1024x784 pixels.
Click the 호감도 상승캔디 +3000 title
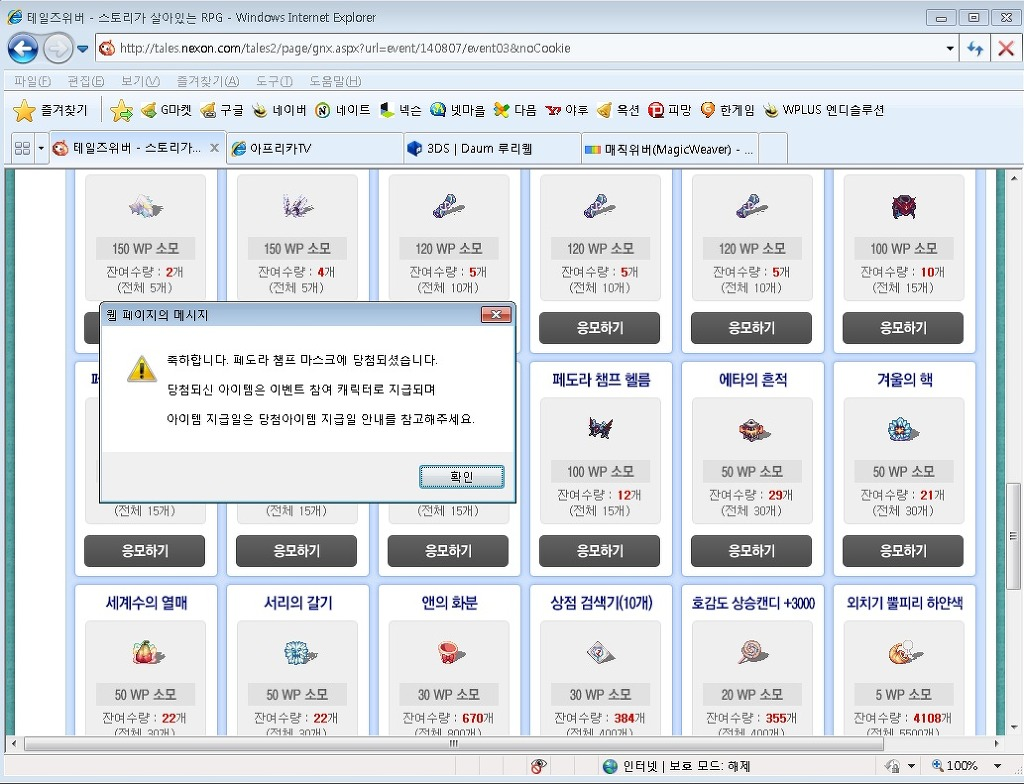(753, 603)
